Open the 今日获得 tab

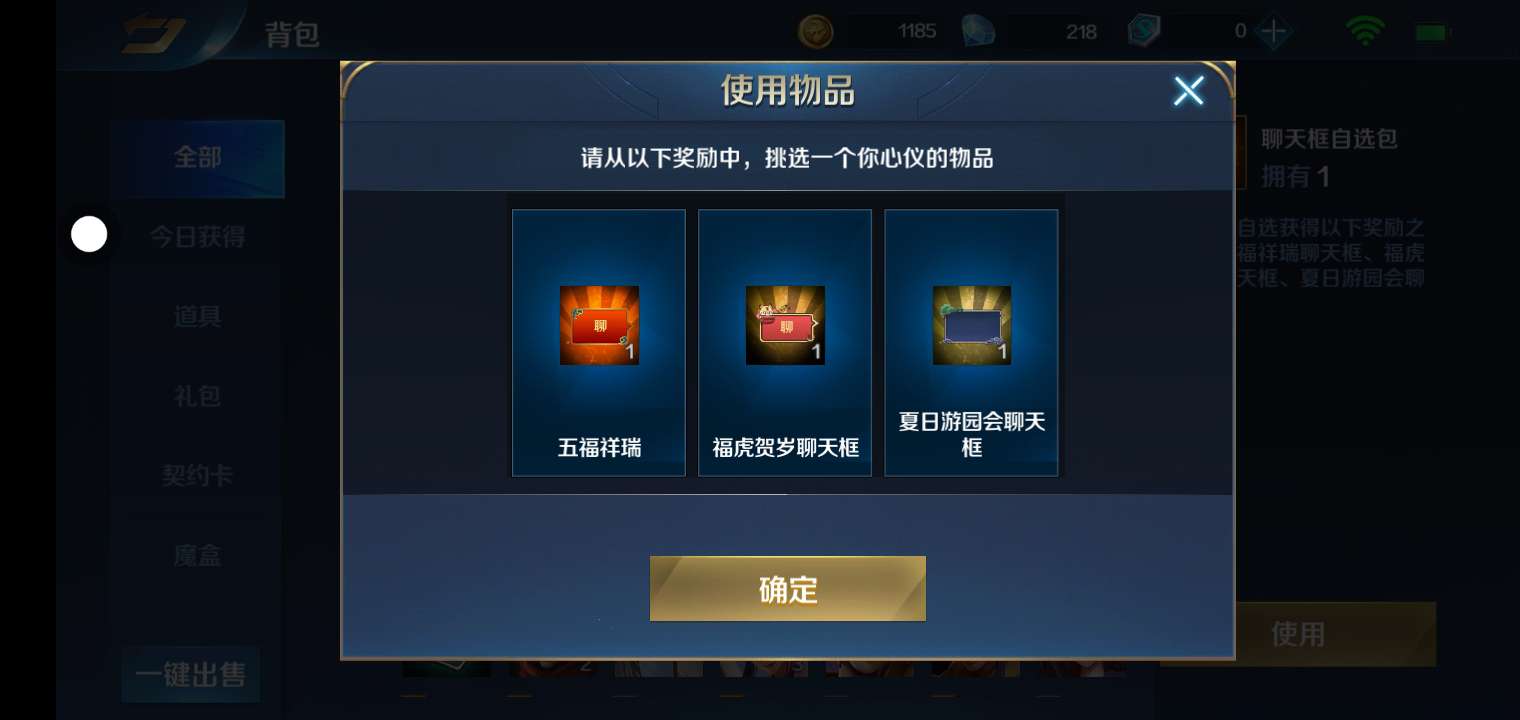tap(198, 237)
